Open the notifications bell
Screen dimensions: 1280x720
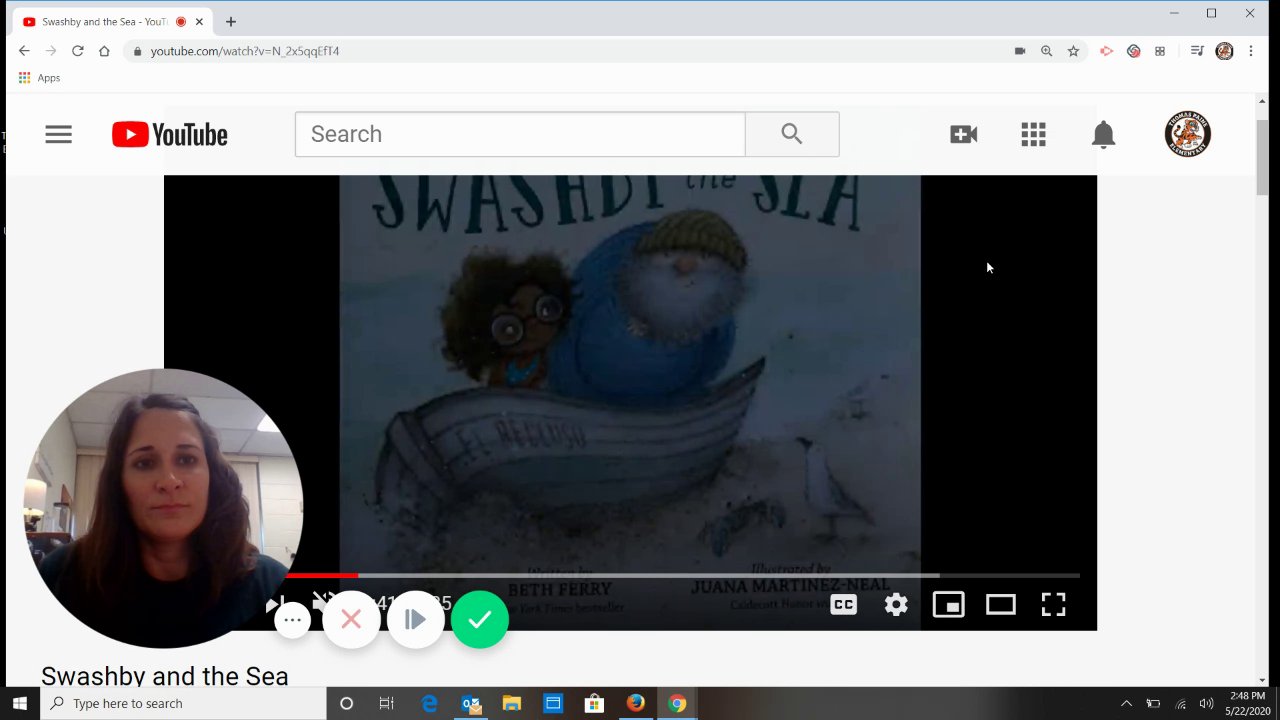coord(1103,134)
